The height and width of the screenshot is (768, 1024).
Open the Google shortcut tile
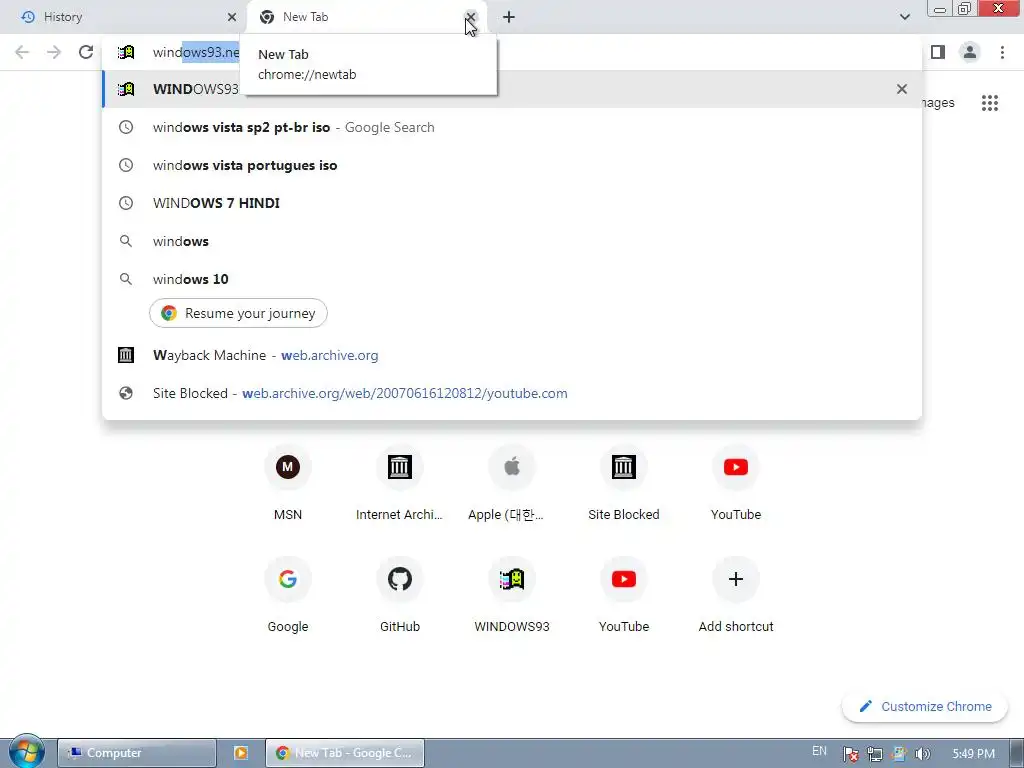pos(288,596)
